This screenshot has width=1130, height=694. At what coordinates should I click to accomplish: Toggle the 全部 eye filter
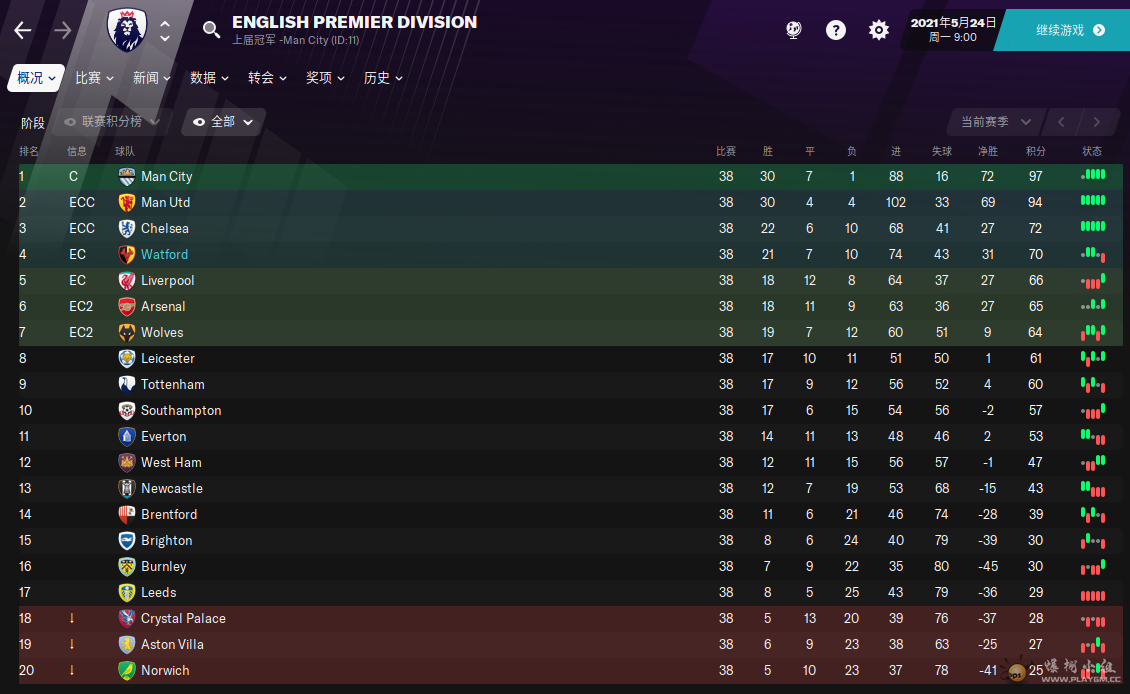pos(223,122)
